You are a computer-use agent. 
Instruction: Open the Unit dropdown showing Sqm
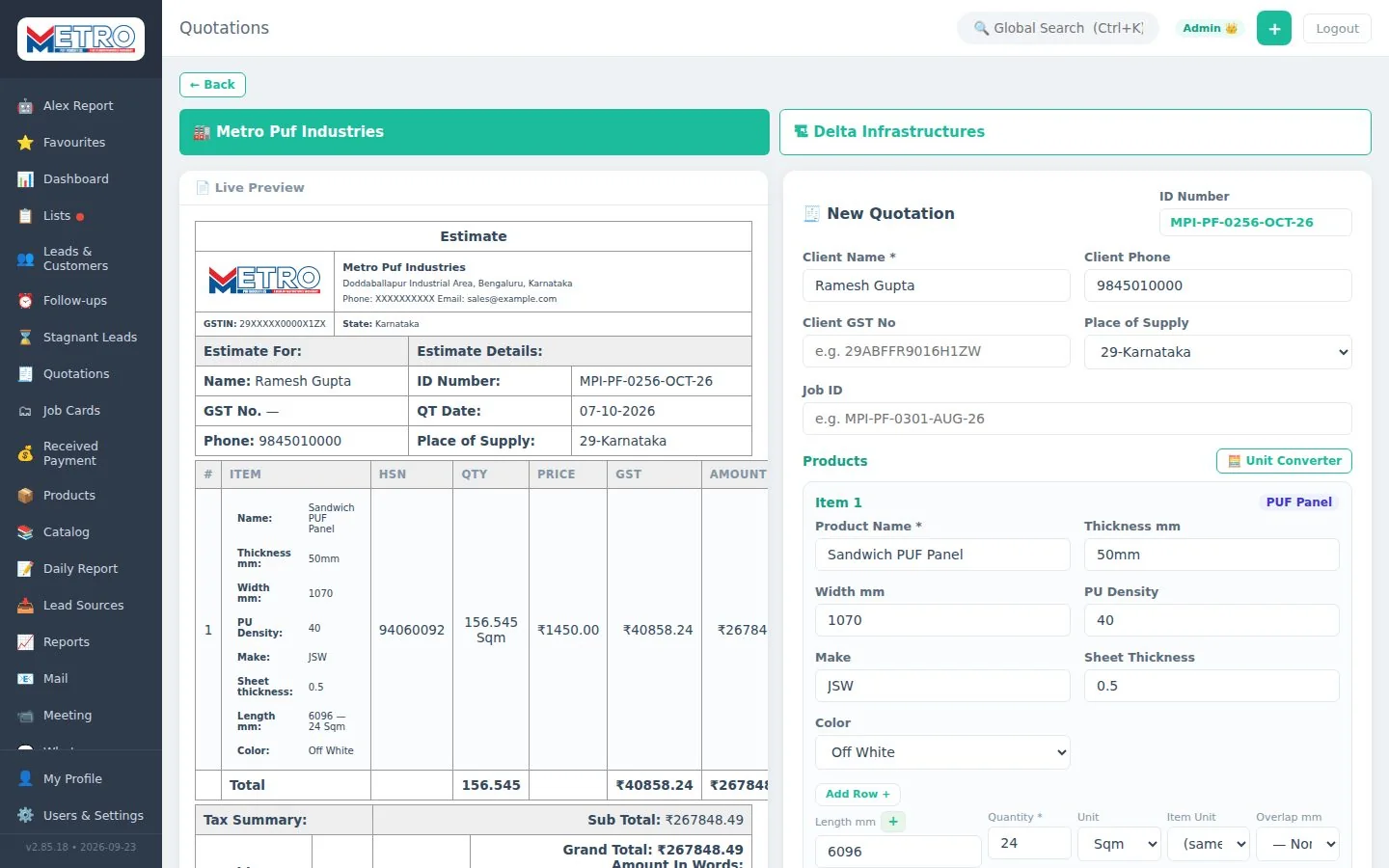(1119, 844)
